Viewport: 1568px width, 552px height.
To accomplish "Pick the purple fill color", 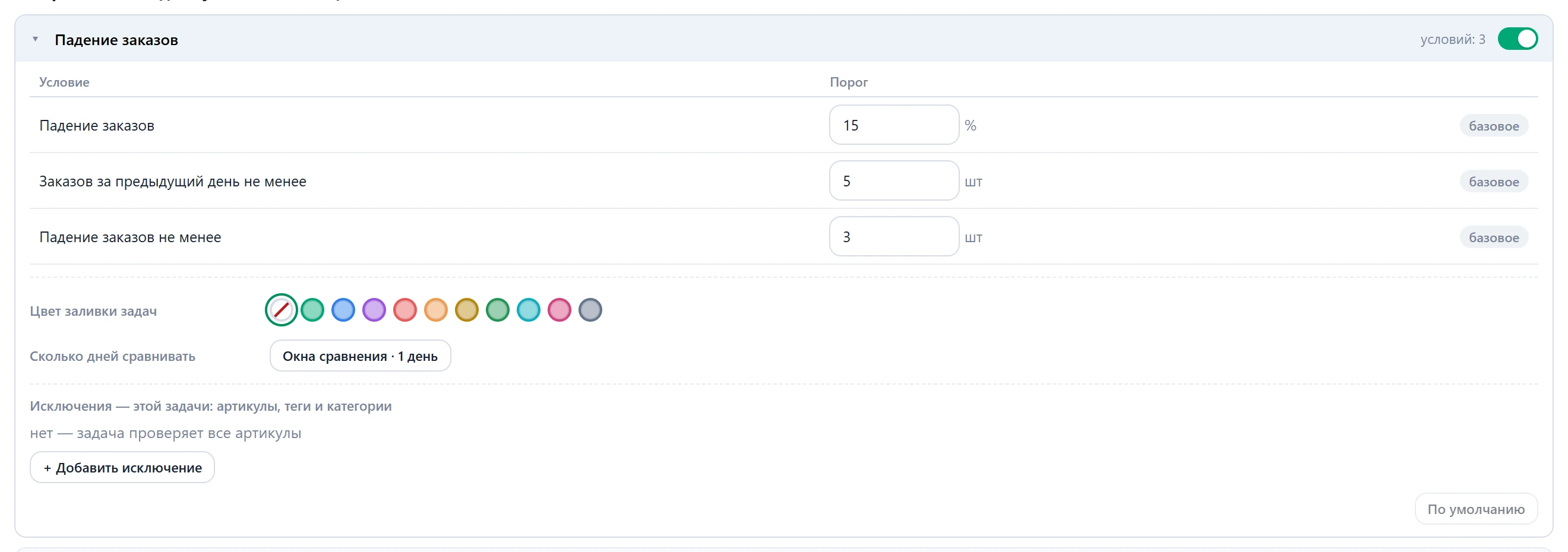I will click(374, 310).
